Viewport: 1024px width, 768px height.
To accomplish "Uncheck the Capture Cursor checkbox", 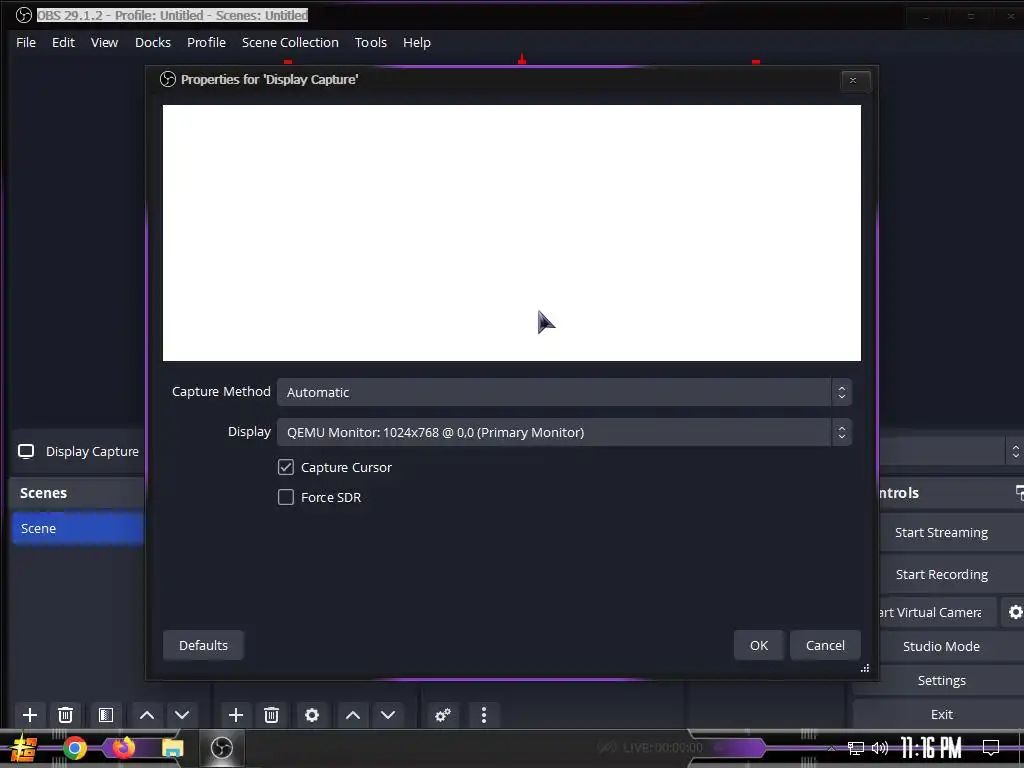I will (285, 467).
